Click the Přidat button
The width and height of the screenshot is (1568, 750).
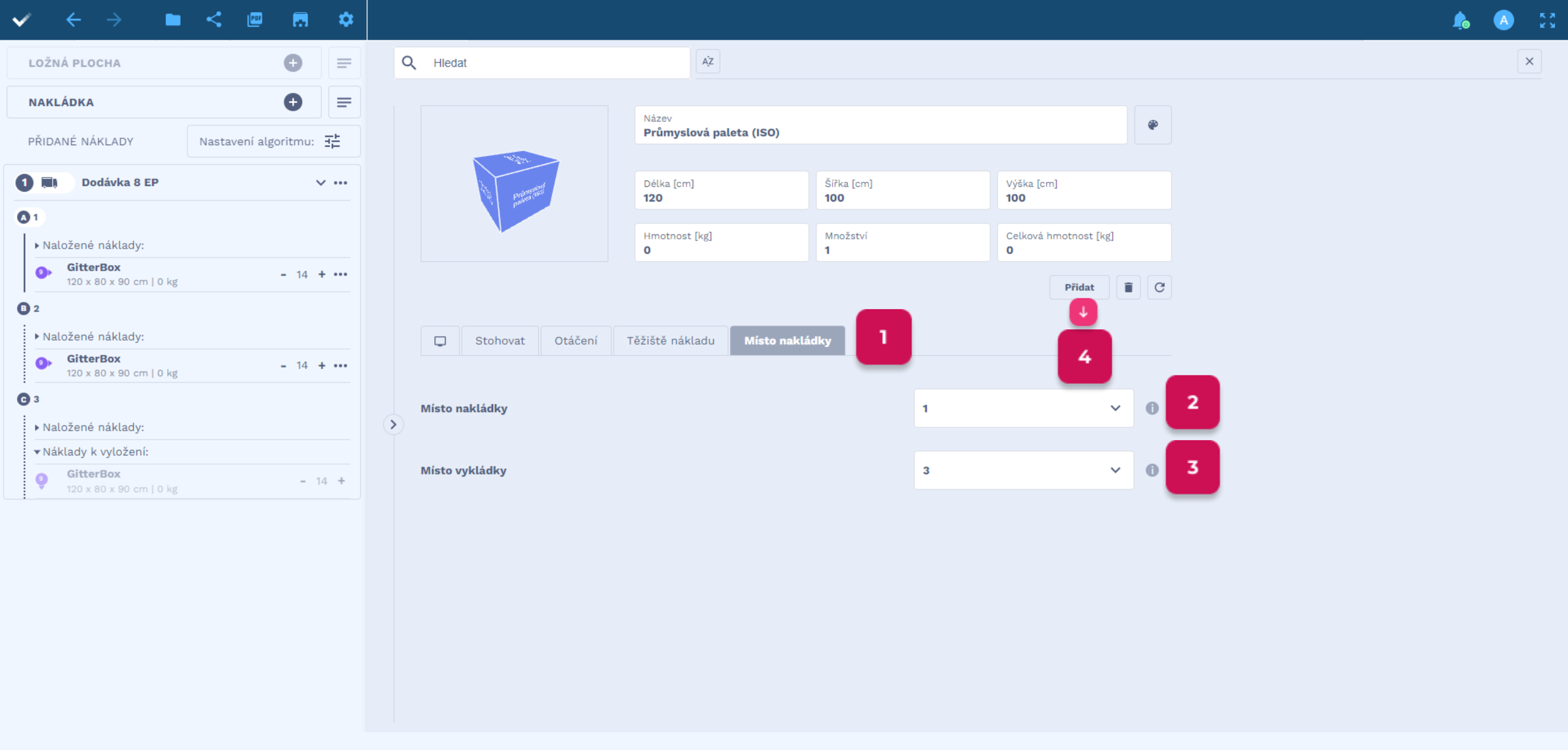[1079, 287]
